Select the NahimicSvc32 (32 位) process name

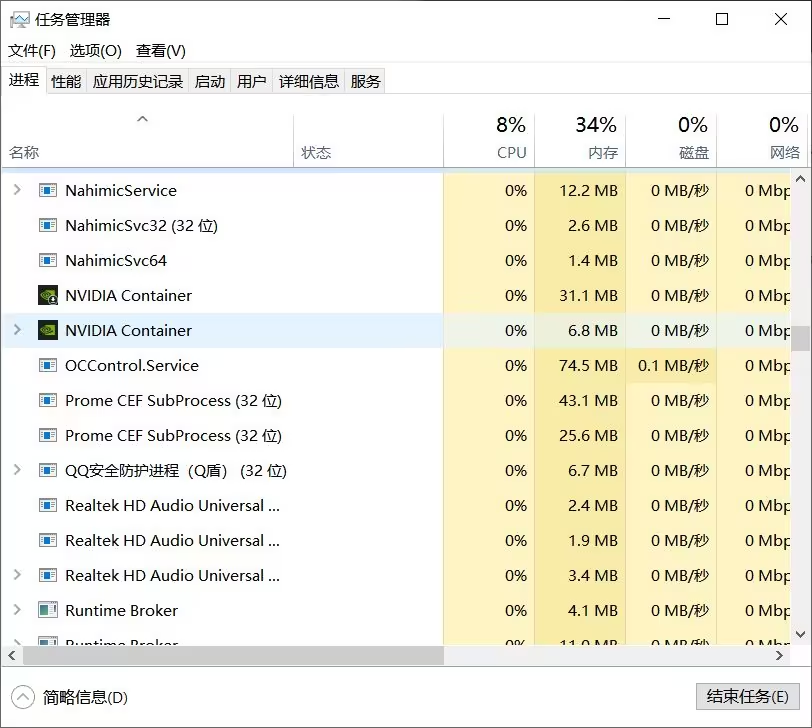[141, 226]
